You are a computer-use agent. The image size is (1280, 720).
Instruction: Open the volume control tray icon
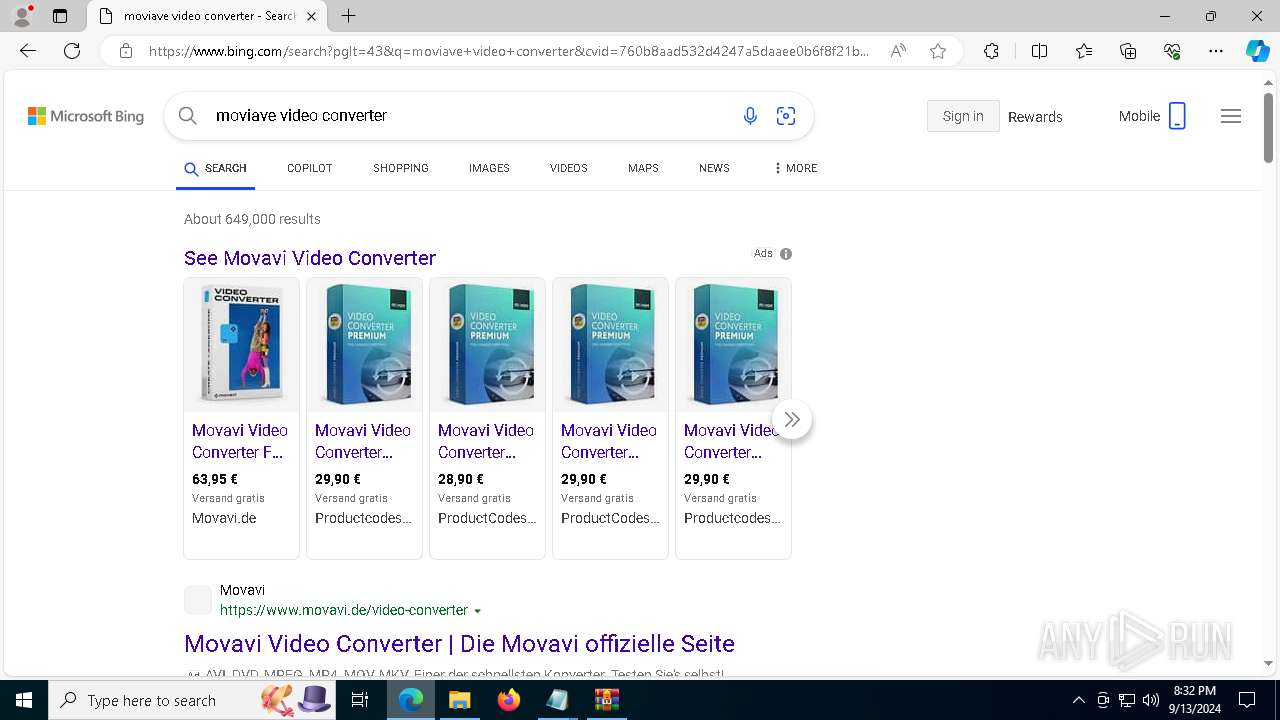[1150, 700]
